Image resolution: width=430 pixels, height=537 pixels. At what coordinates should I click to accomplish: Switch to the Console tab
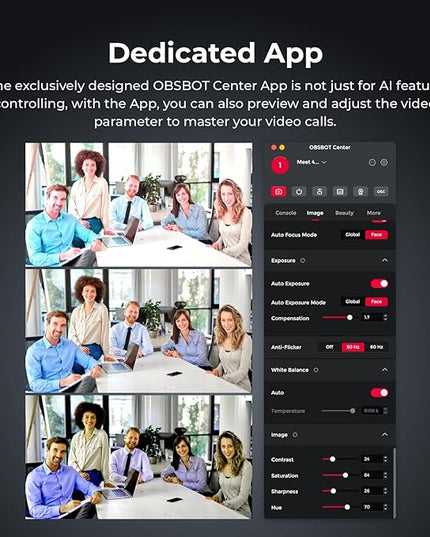286,213
